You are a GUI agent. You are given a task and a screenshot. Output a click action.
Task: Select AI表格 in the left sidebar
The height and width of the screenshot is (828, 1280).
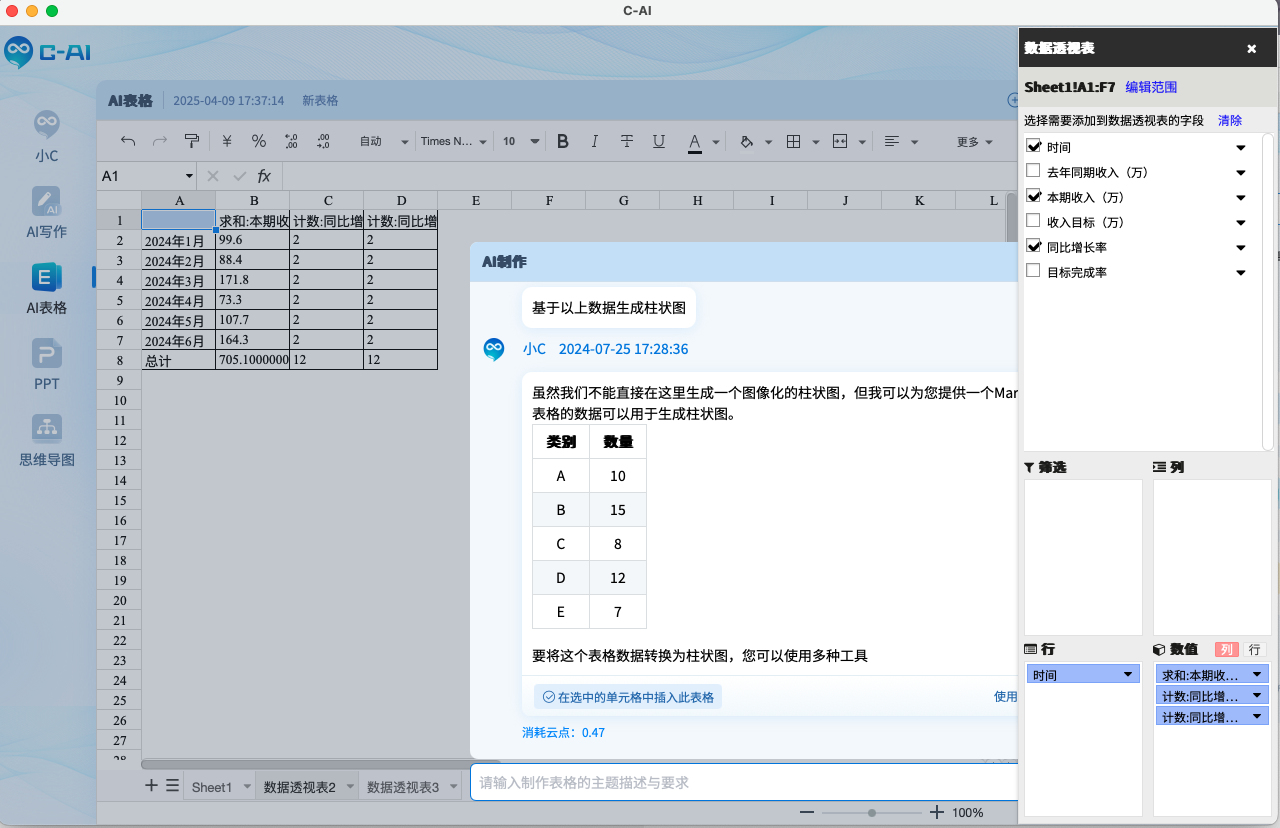click(x=46, y=288)
